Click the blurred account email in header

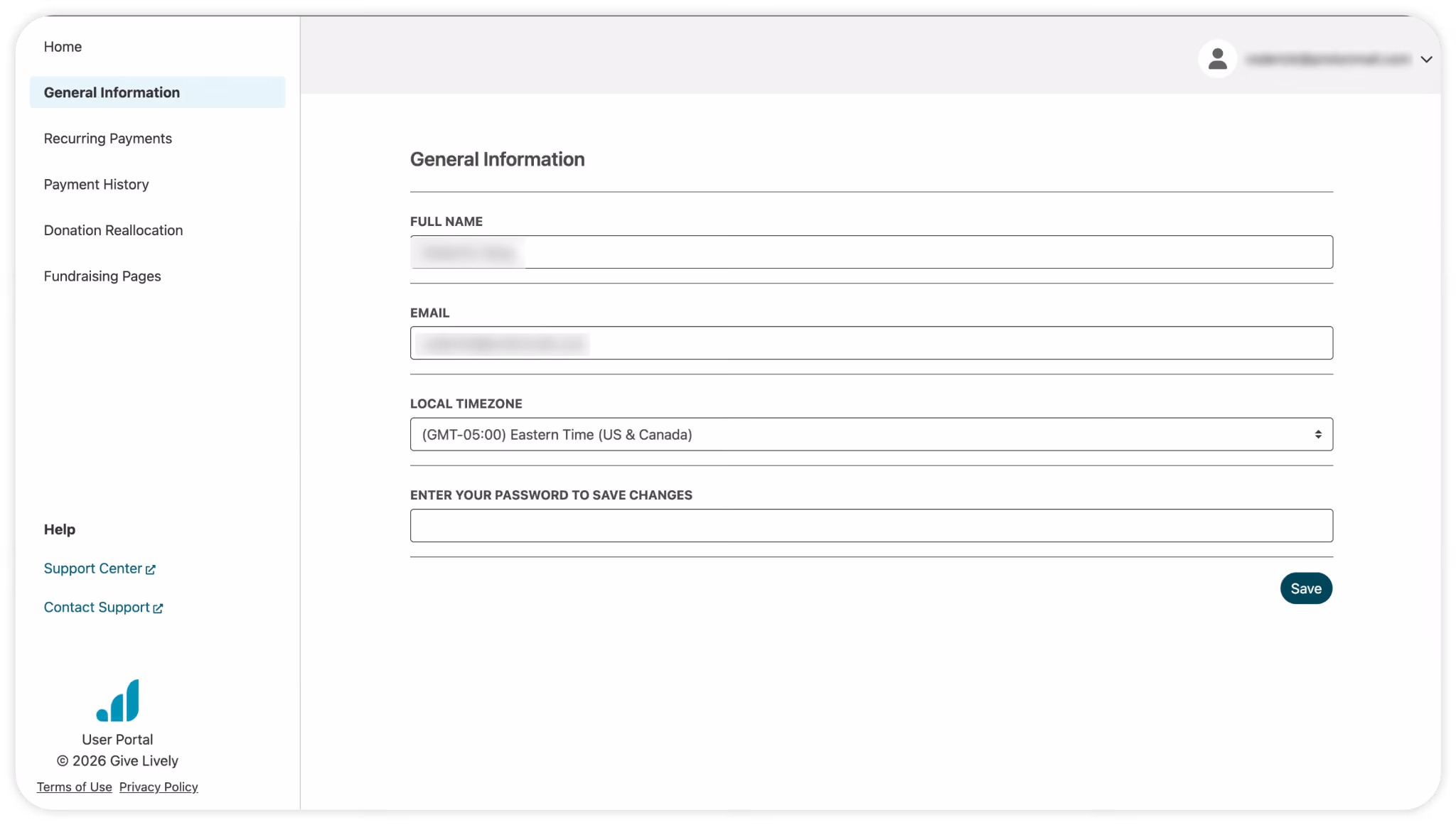pyautogui.click(x=1329, y=59)
